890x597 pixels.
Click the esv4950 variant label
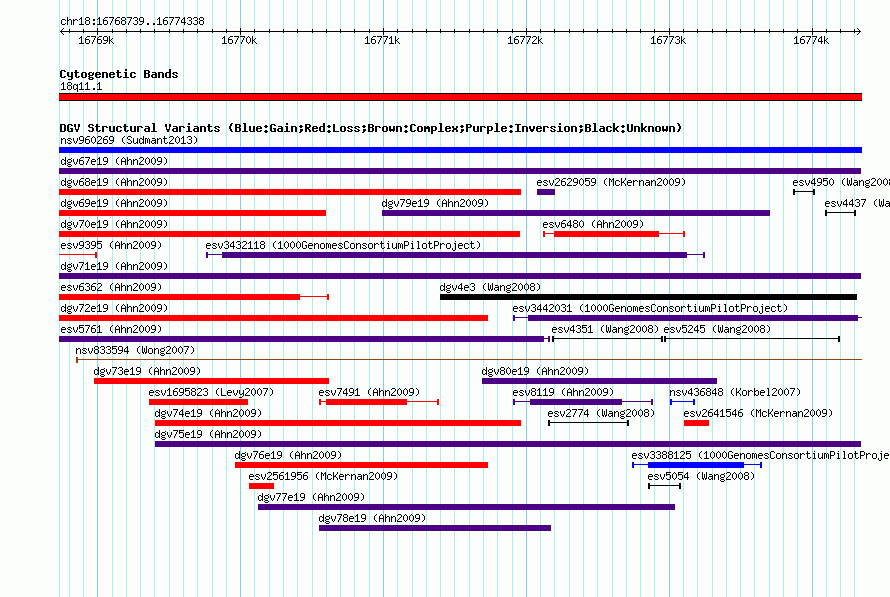click(x=841, y=182)
